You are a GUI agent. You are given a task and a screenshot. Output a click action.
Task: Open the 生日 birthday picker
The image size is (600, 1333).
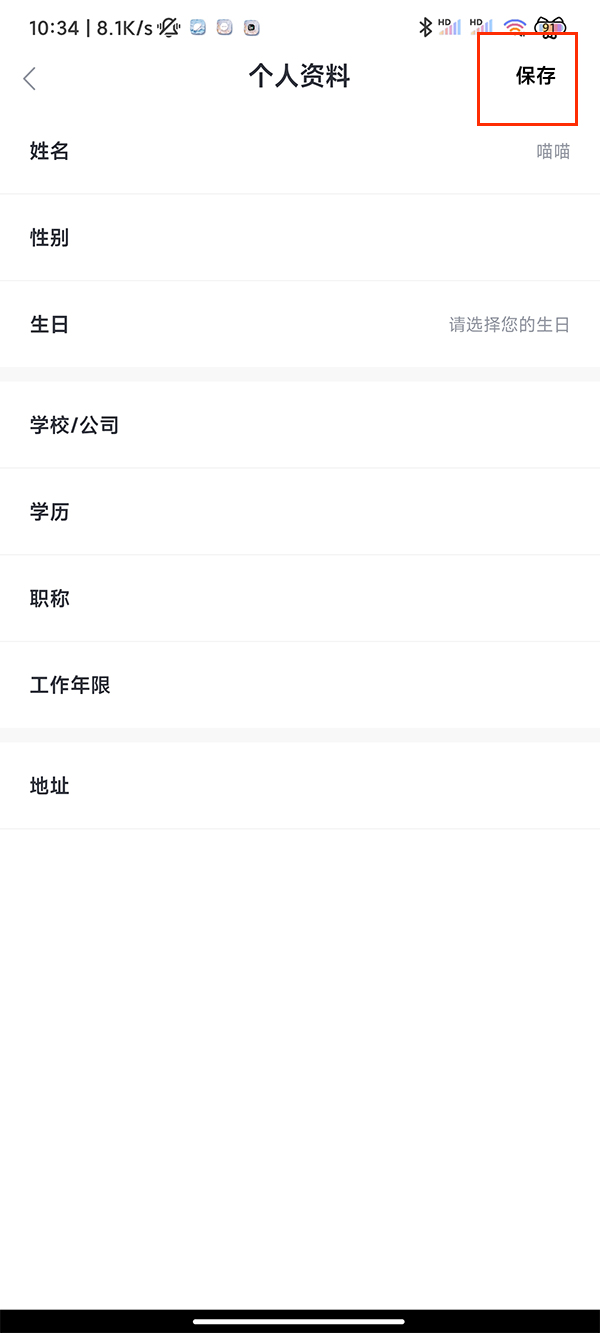click(x=300, y=325)
